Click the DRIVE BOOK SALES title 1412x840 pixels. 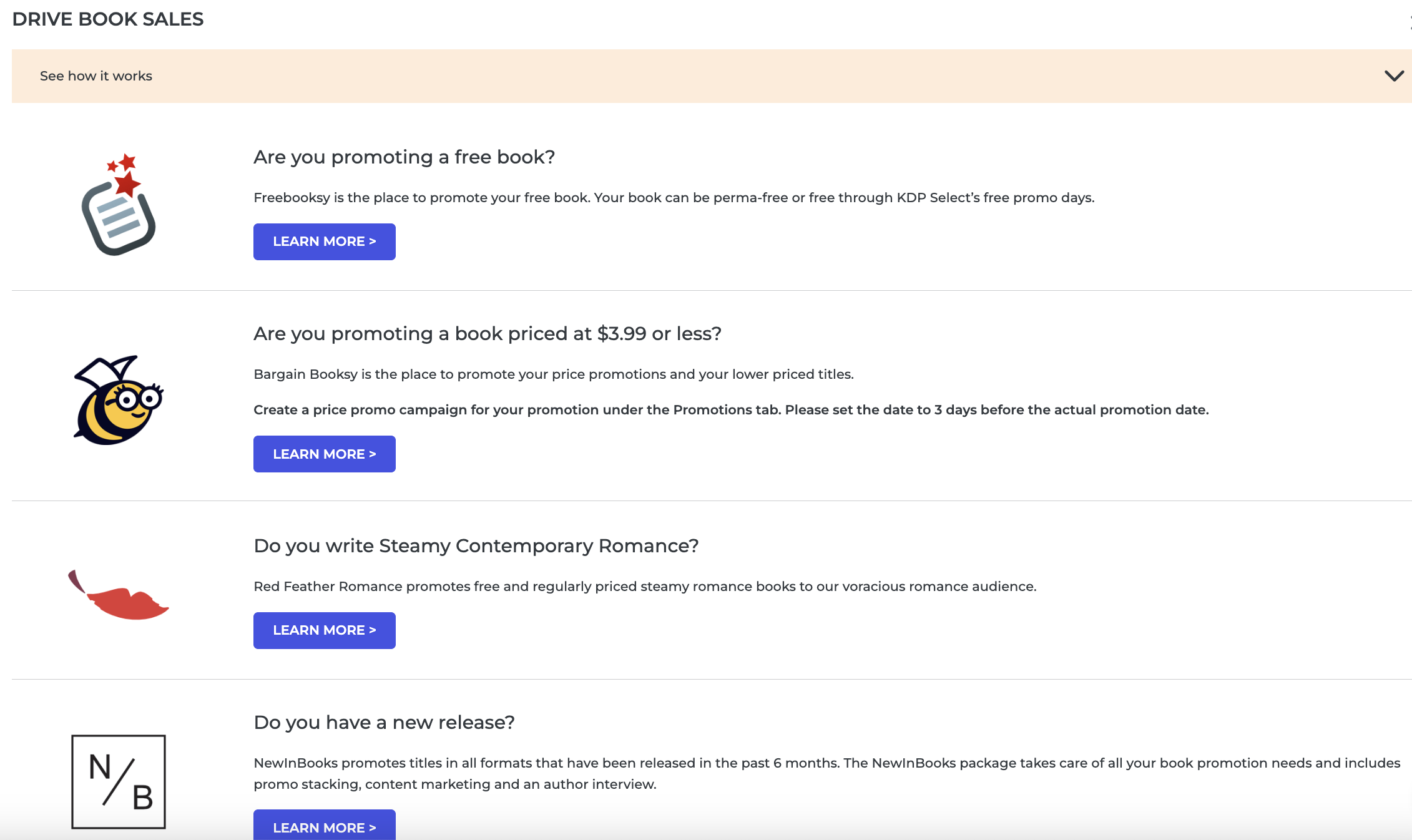coord(108,19)
